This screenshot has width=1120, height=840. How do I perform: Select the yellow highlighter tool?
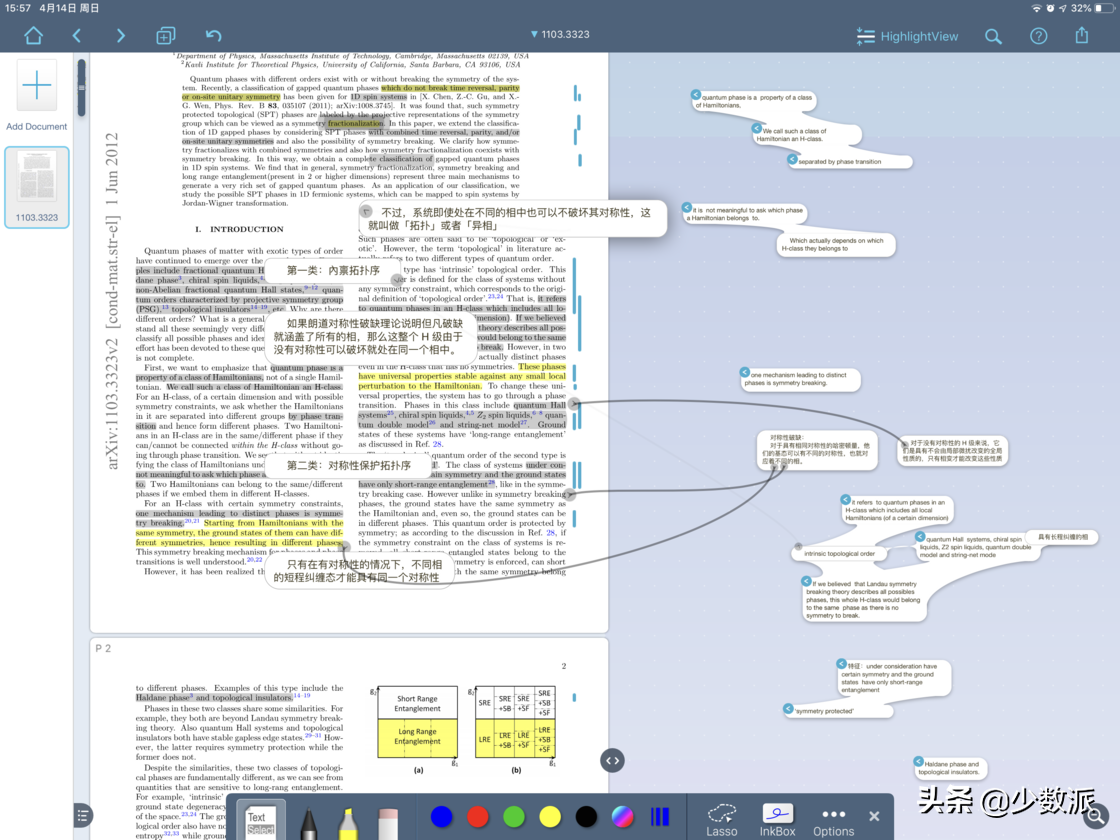click(348, 823)
